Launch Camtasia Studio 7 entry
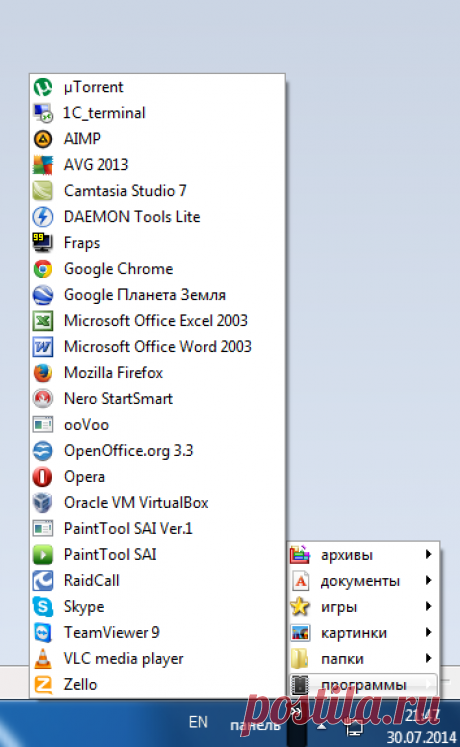Viewport: 460px width, 747px height. [x=157, y=191]
